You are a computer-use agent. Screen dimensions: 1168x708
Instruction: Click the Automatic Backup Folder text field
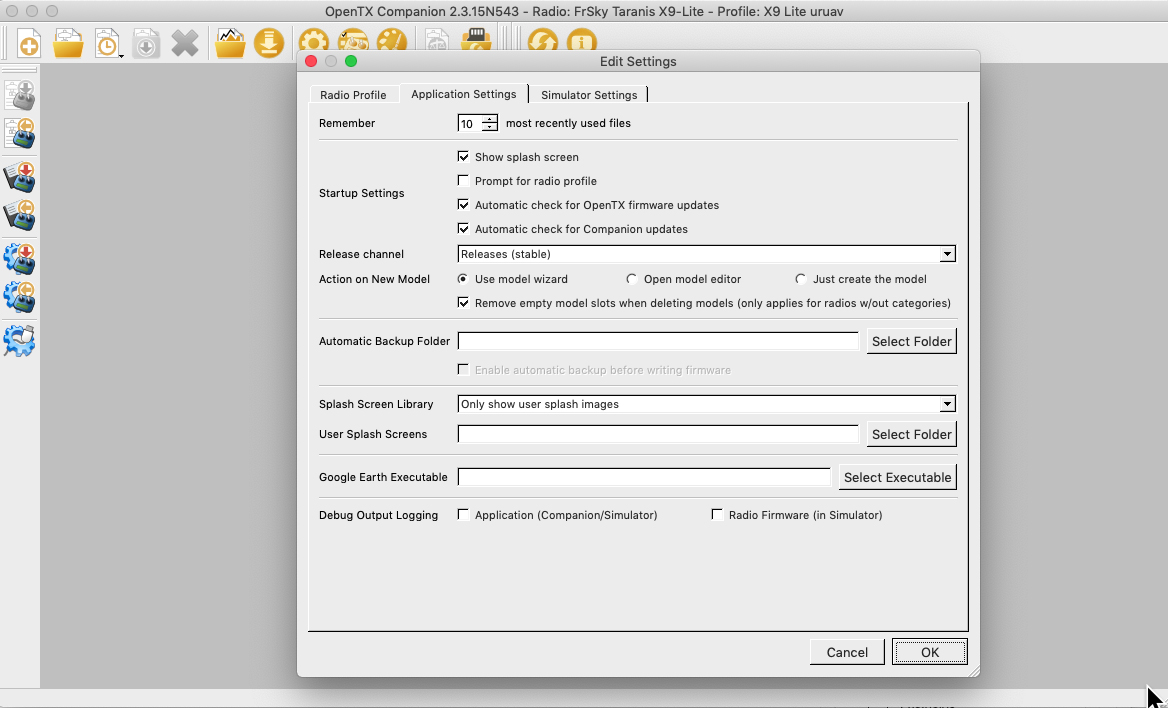coord(658,341)
